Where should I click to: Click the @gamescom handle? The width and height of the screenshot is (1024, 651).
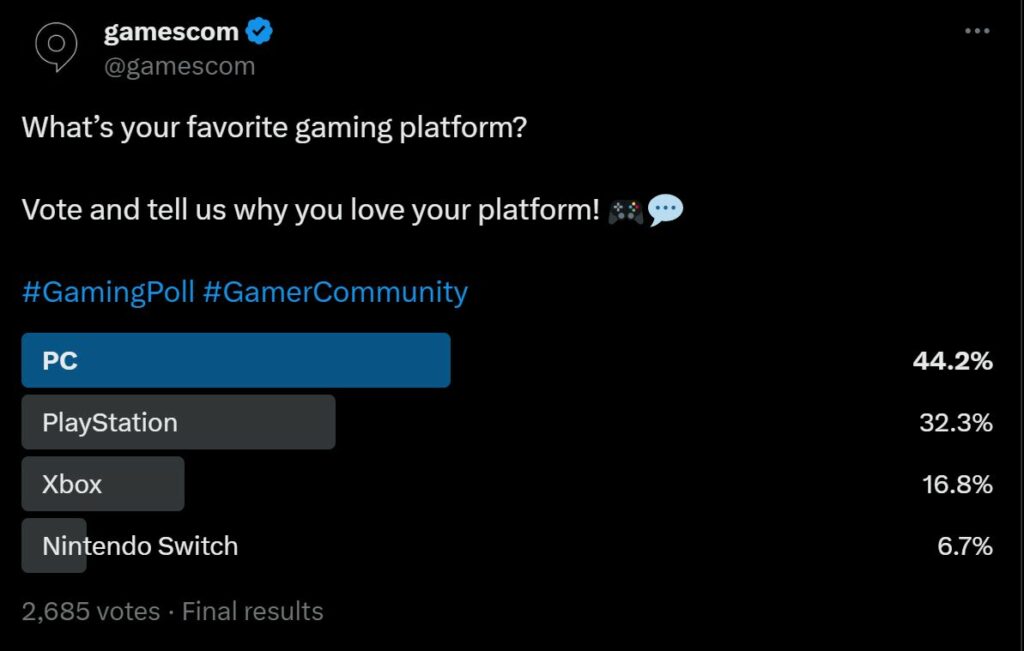[x=181, y=65]
